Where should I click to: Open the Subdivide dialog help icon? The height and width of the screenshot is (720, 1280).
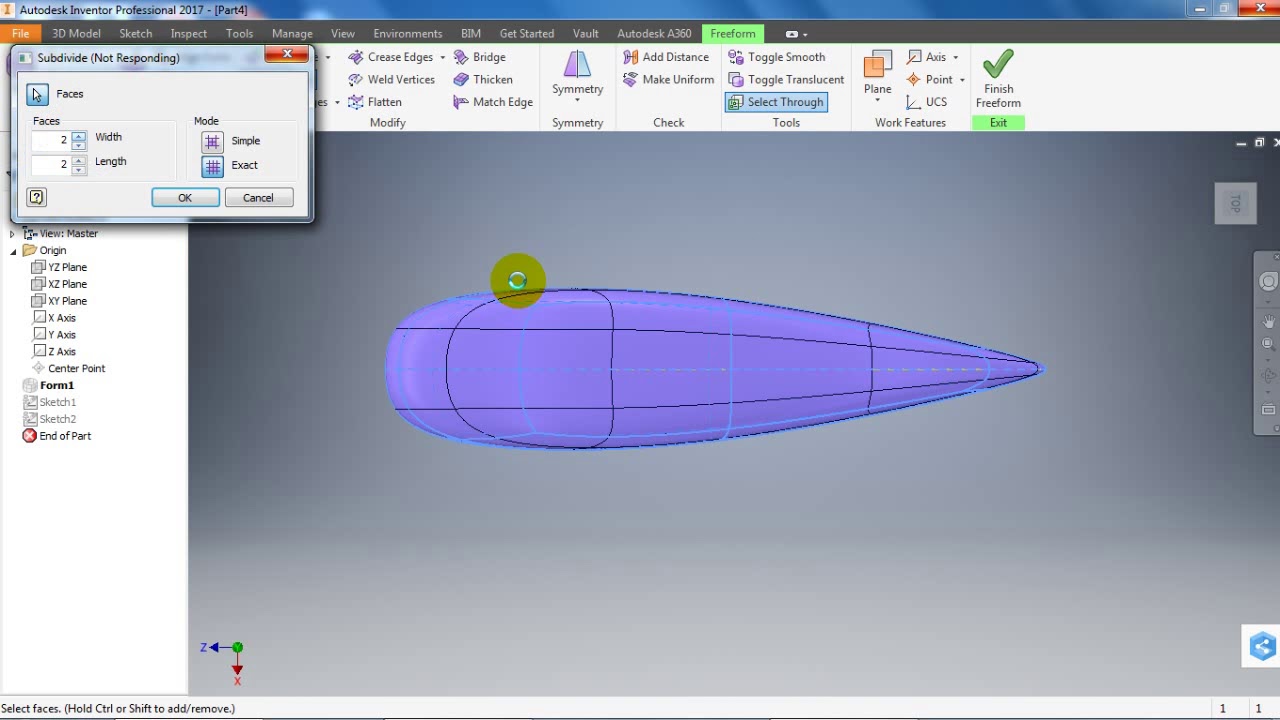[x=37, y=198]
